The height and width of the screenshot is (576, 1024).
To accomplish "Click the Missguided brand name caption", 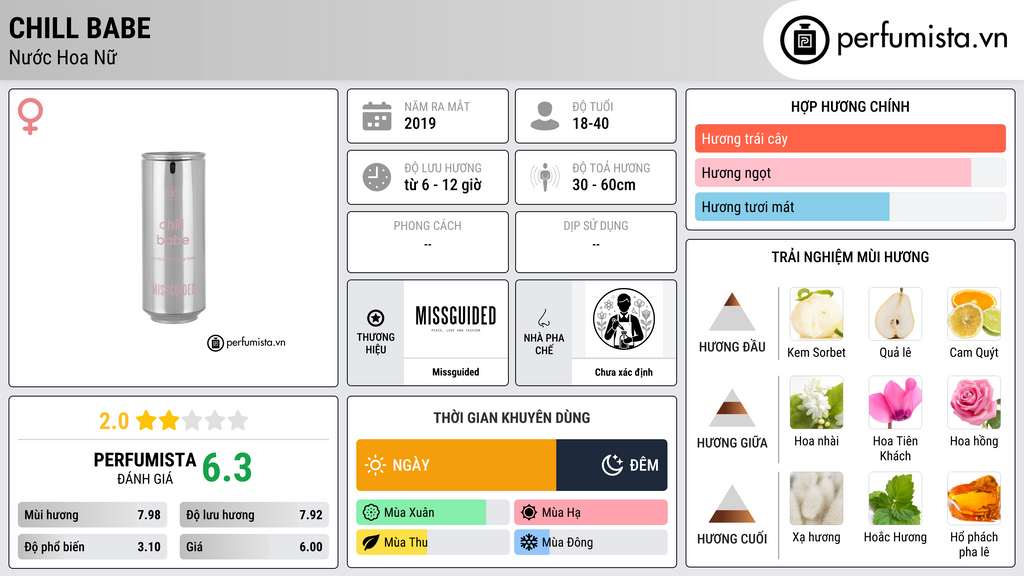I will 456,372.
